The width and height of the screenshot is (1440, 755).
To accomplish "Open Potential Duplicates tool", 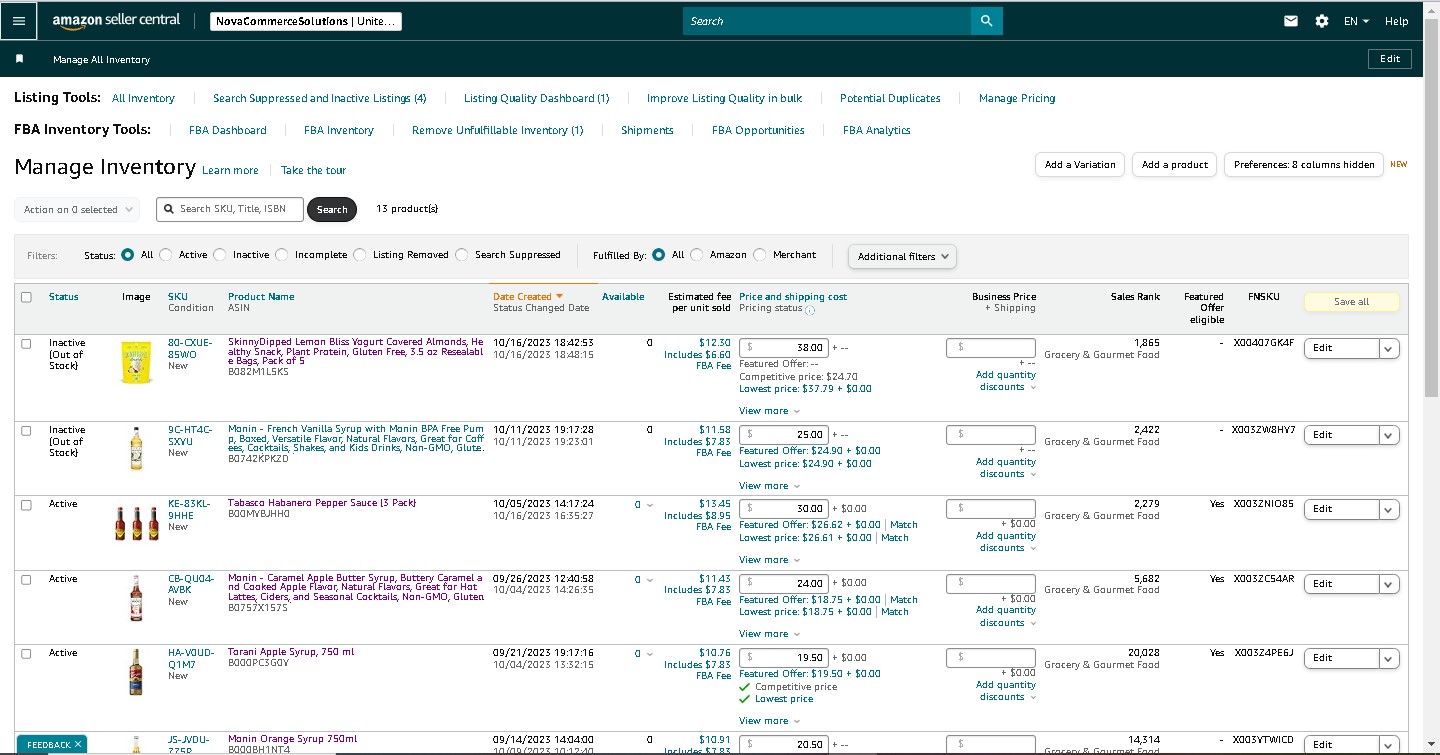I will pos(890,98).
